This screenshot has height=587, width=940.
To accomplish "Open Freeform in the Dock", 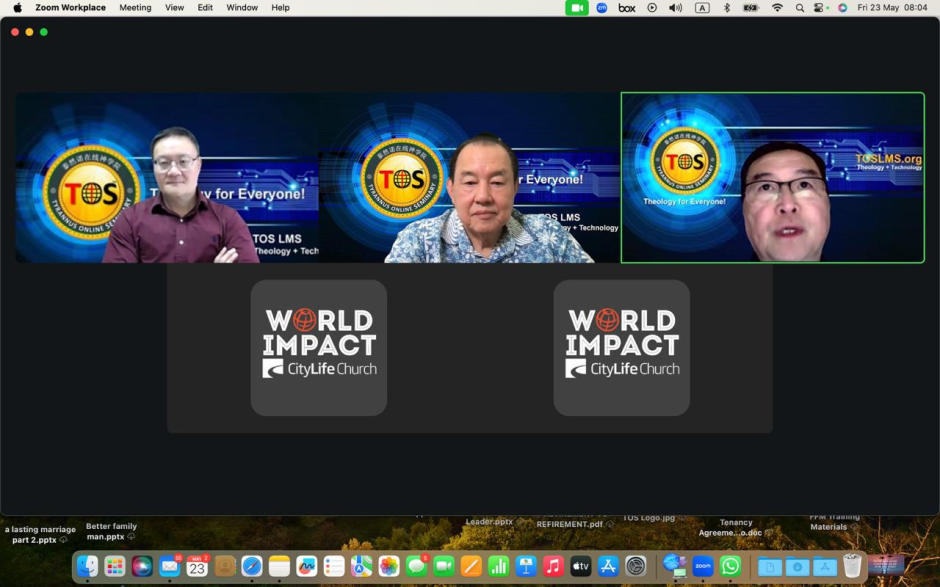I will [307, 566].
